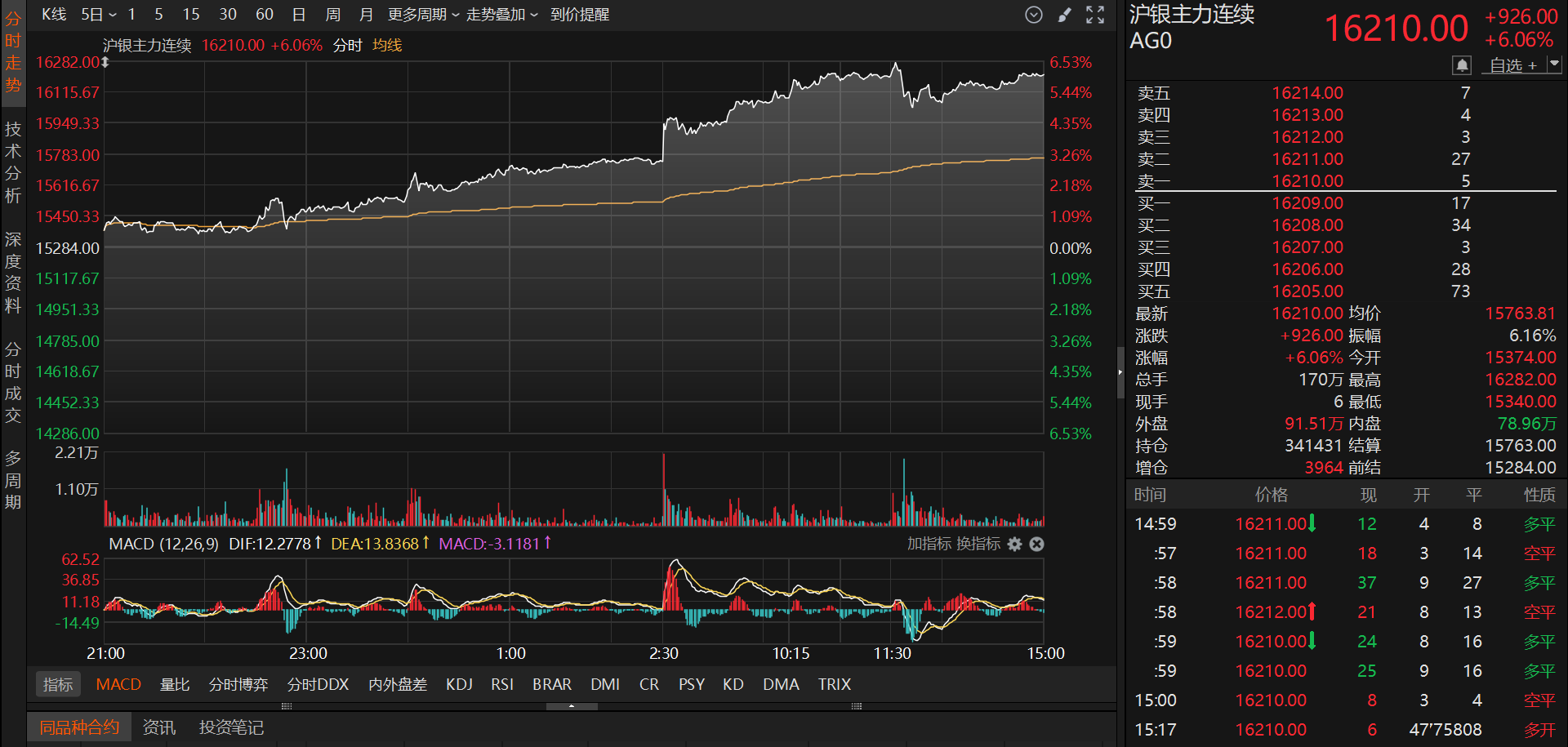Select DMI indicator tab
Viewport: 1568px width, 747px height.
(x=605, y=685)
